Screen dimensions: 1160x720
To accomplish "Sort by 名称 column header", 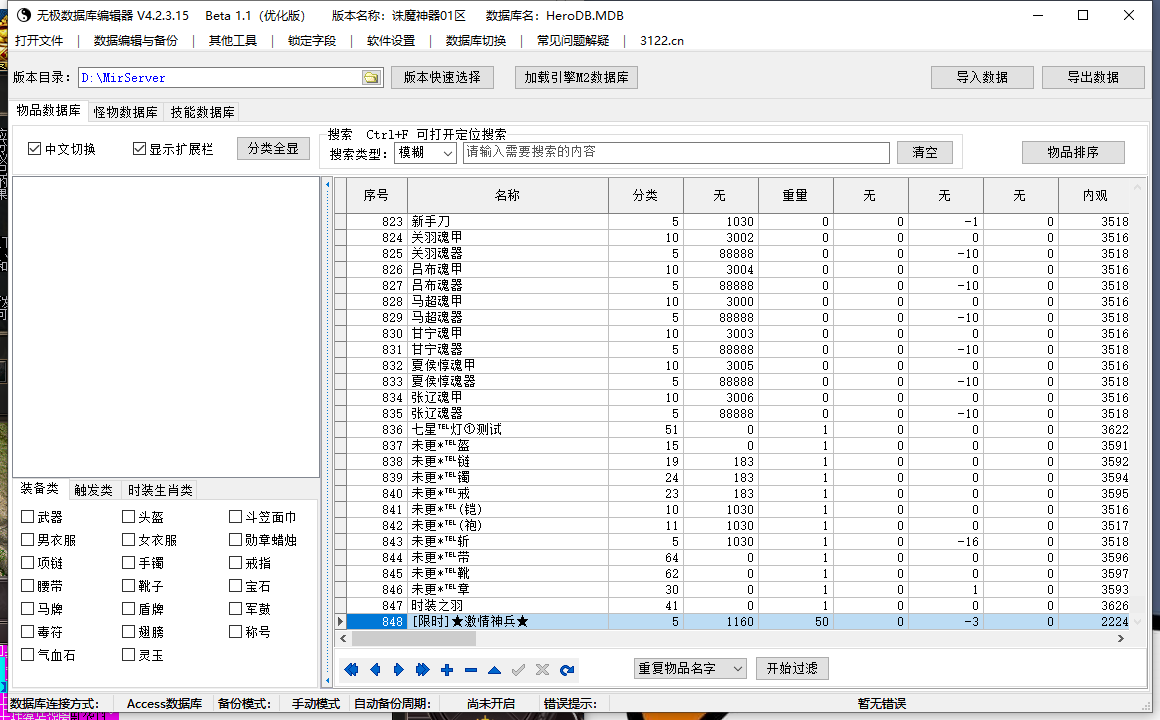I will [x=508, y=195].
